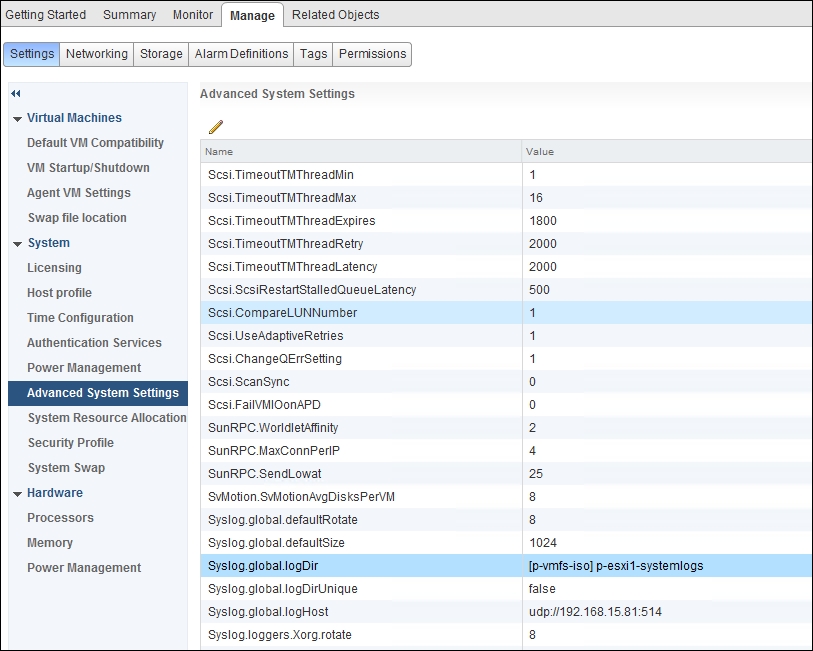813x651 pixels.
Task: Select VM Startup/Shutdown
Action: pyautogui.click(x=88, y=167)
